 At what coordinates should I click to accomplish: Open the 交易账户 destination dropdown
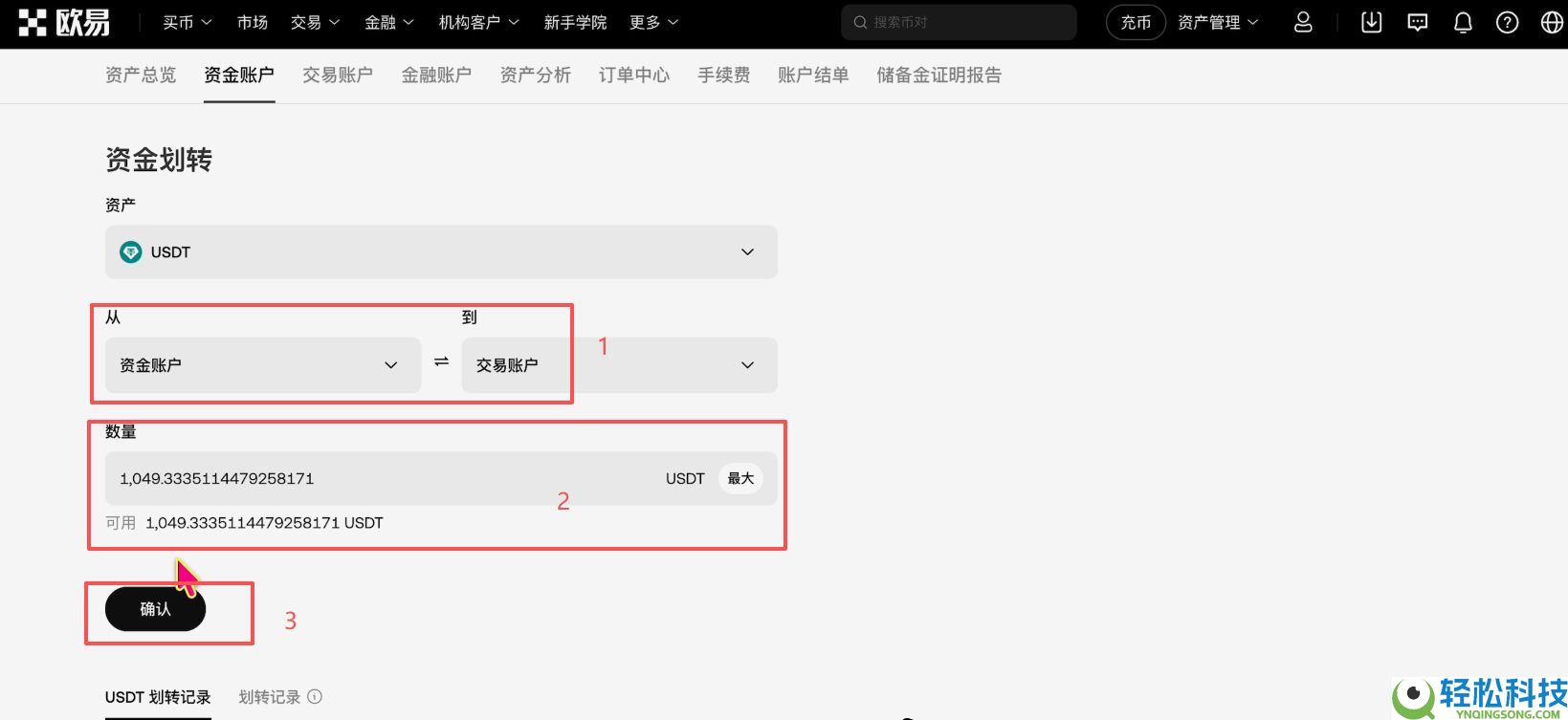[x=619, y=365]
